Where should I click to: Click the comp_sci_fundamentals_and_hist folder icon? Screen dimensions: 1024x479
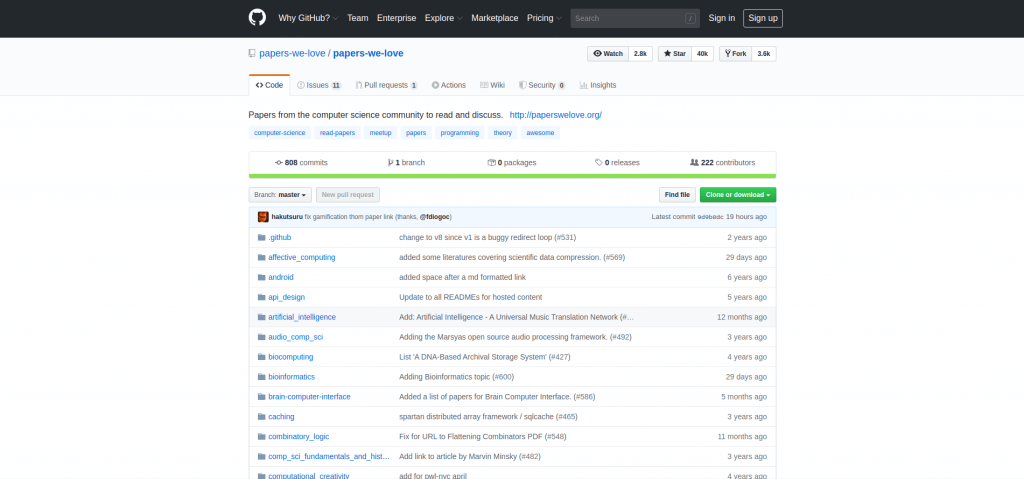261,457
